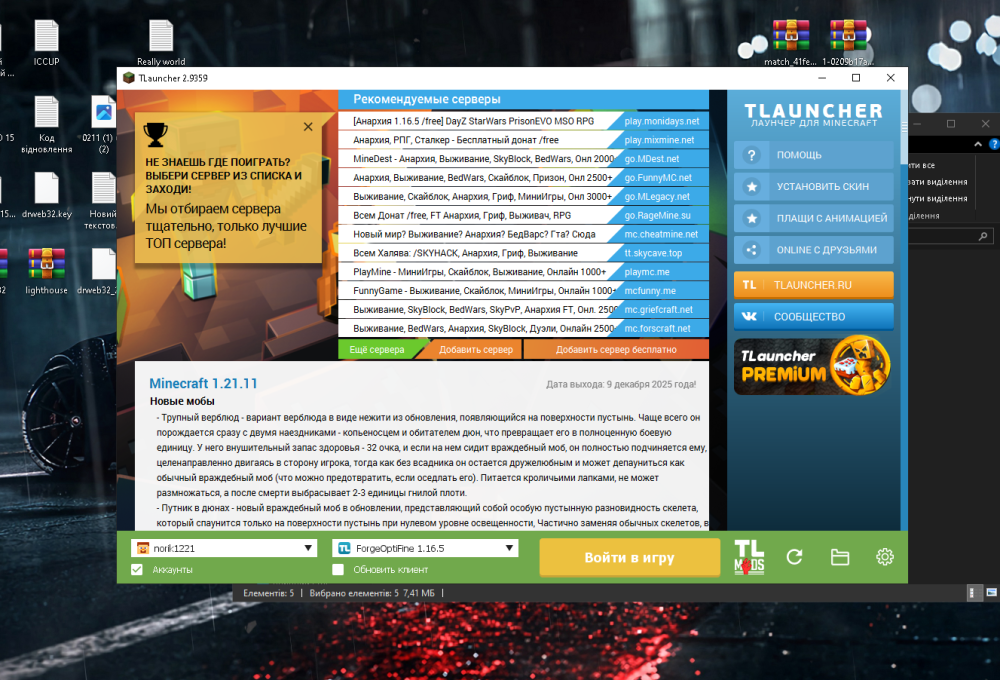Click Рекомендуемые серверы header
Image resolution: width=1000 pixels, height=680 pixels.
coord(427,100)
